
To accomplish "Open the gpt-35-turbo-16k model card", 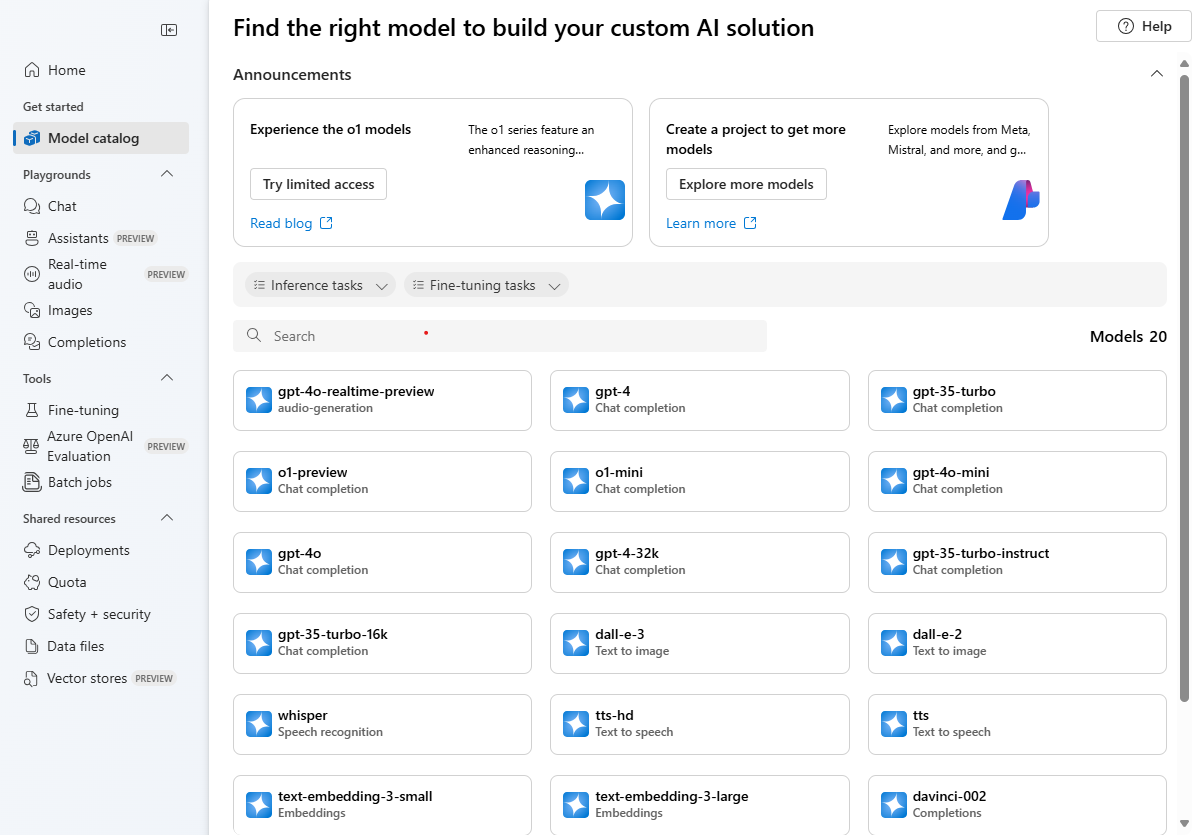I will [x=382, y=643].
